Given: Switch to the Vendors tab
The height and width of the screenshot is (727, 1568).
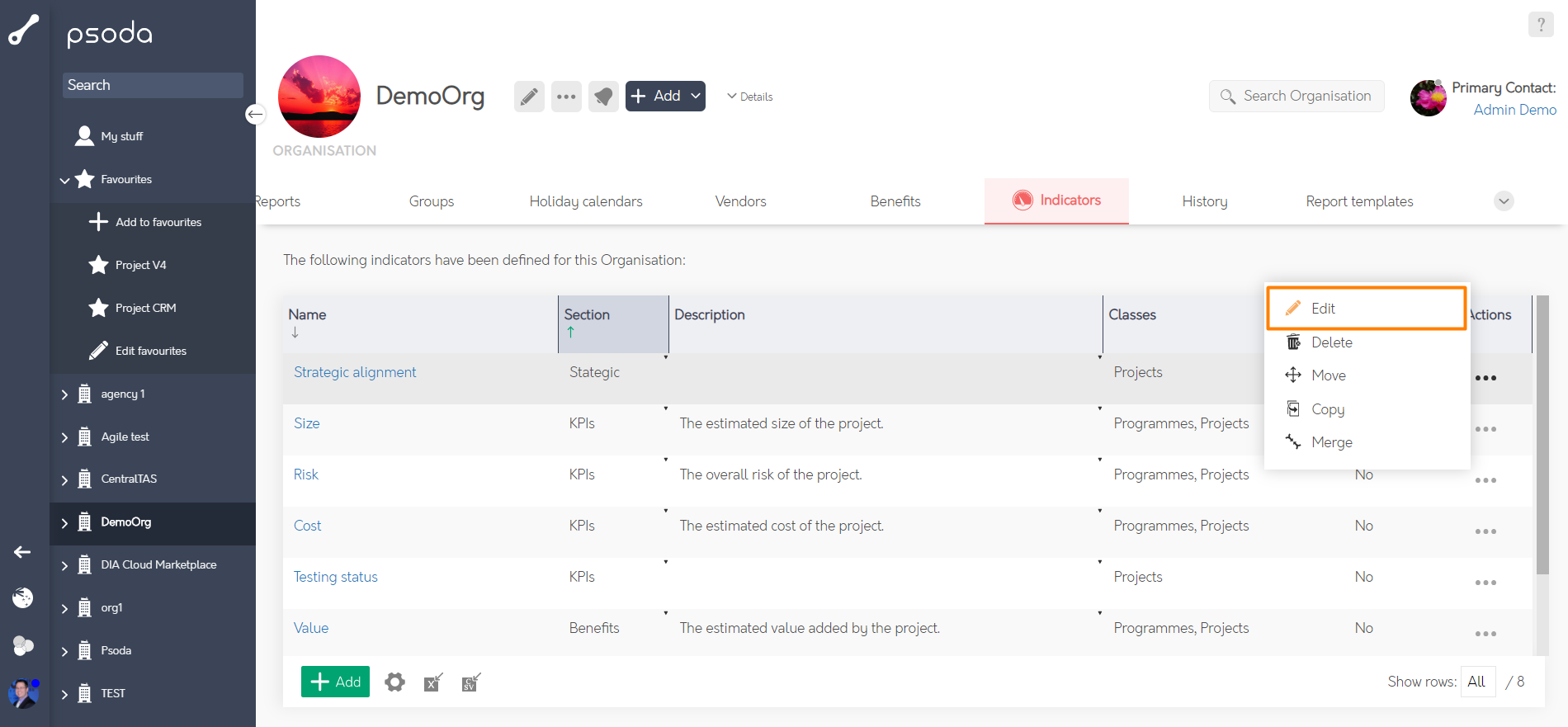Looking at the screenshot, I should tap(740, 201).
